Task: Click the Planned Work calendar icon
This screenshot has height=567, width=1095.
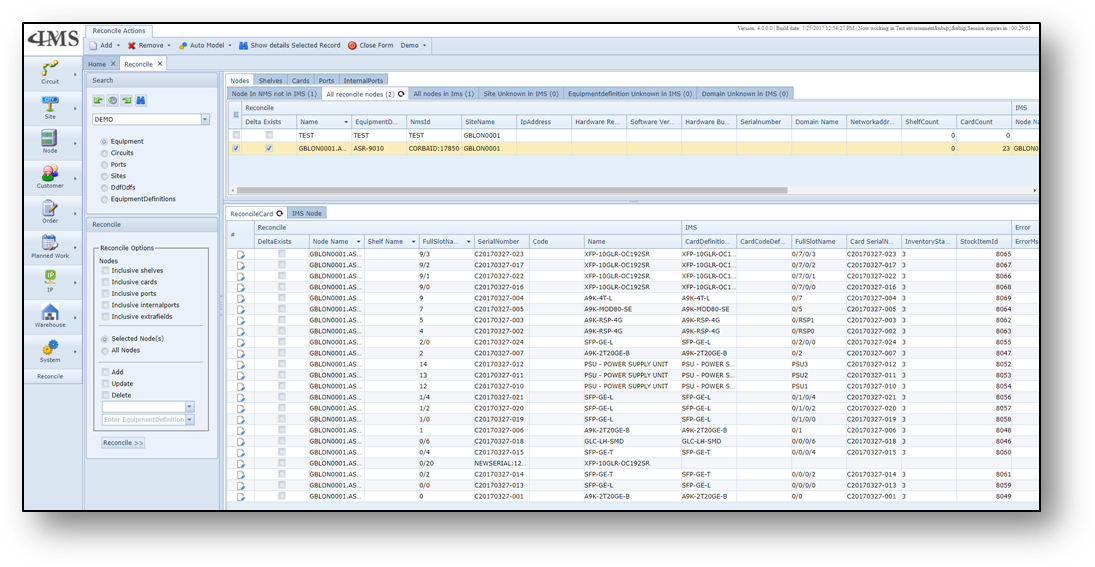Action: [x=49, y=243]
